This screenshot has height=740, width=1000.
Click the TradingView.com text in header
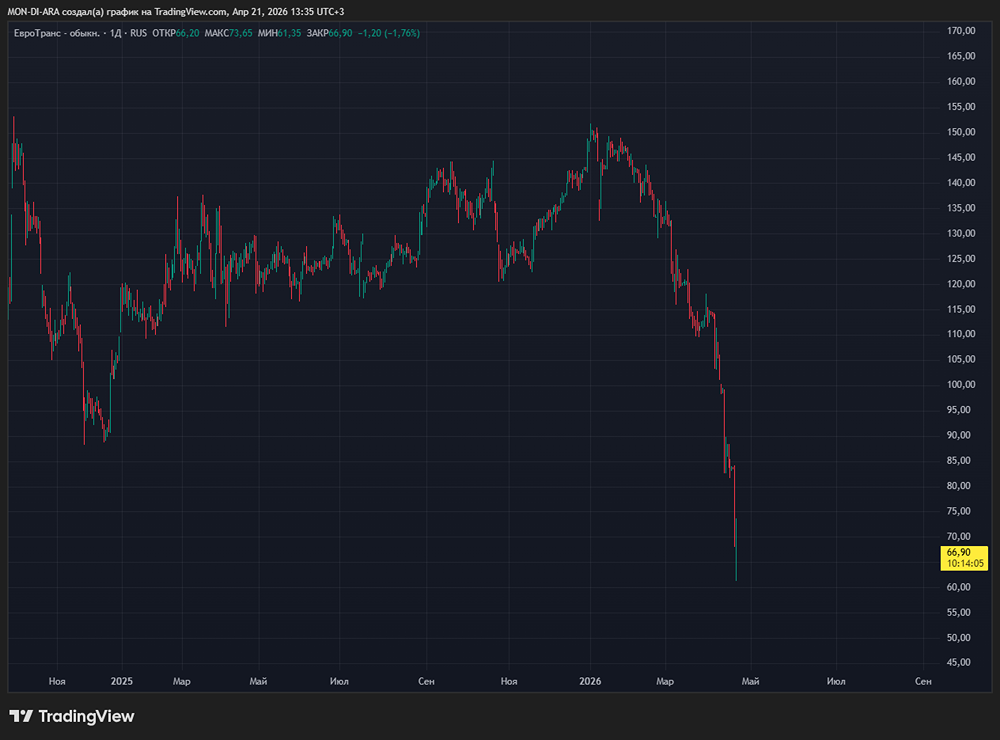(190, 11)
